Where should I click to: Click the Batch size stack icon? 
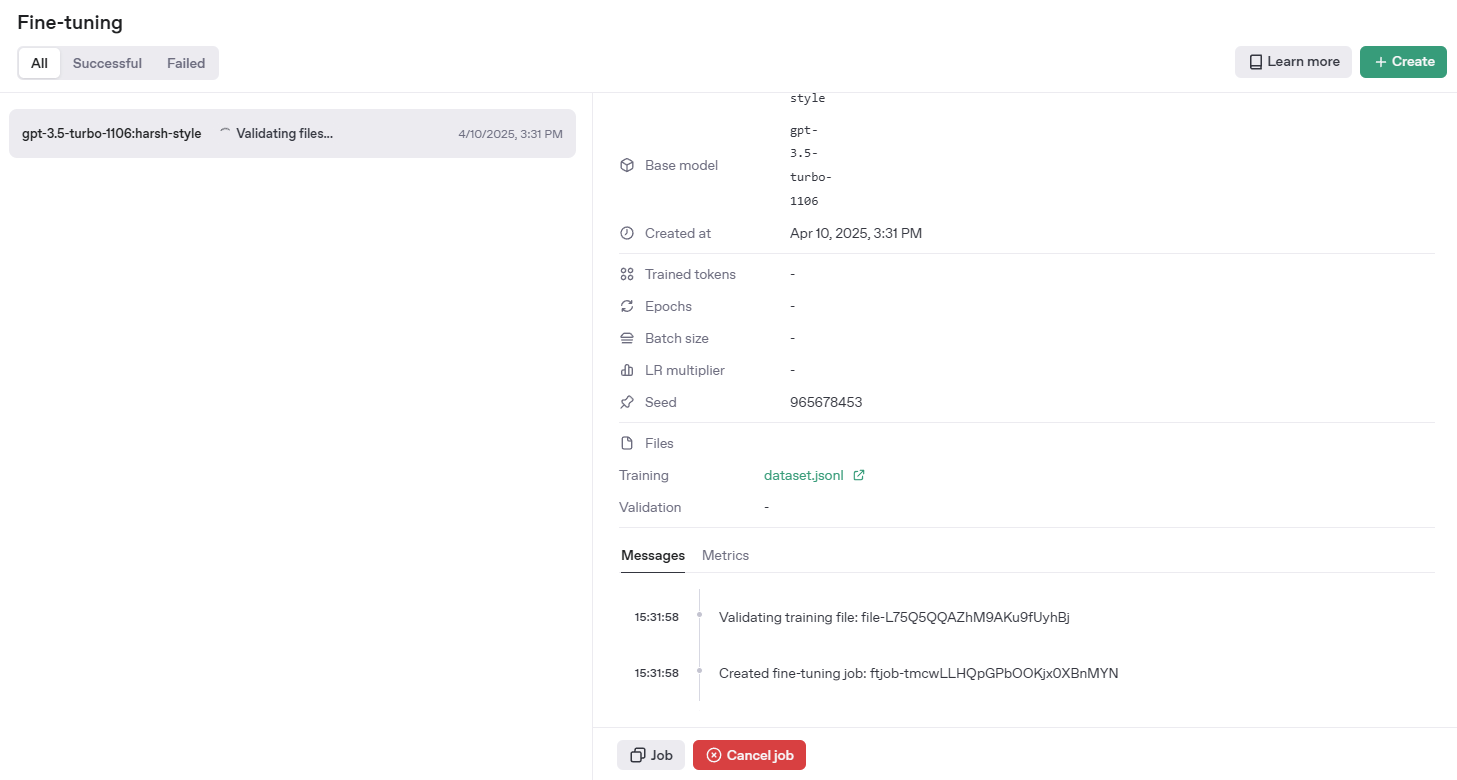(x=627, y=338)
